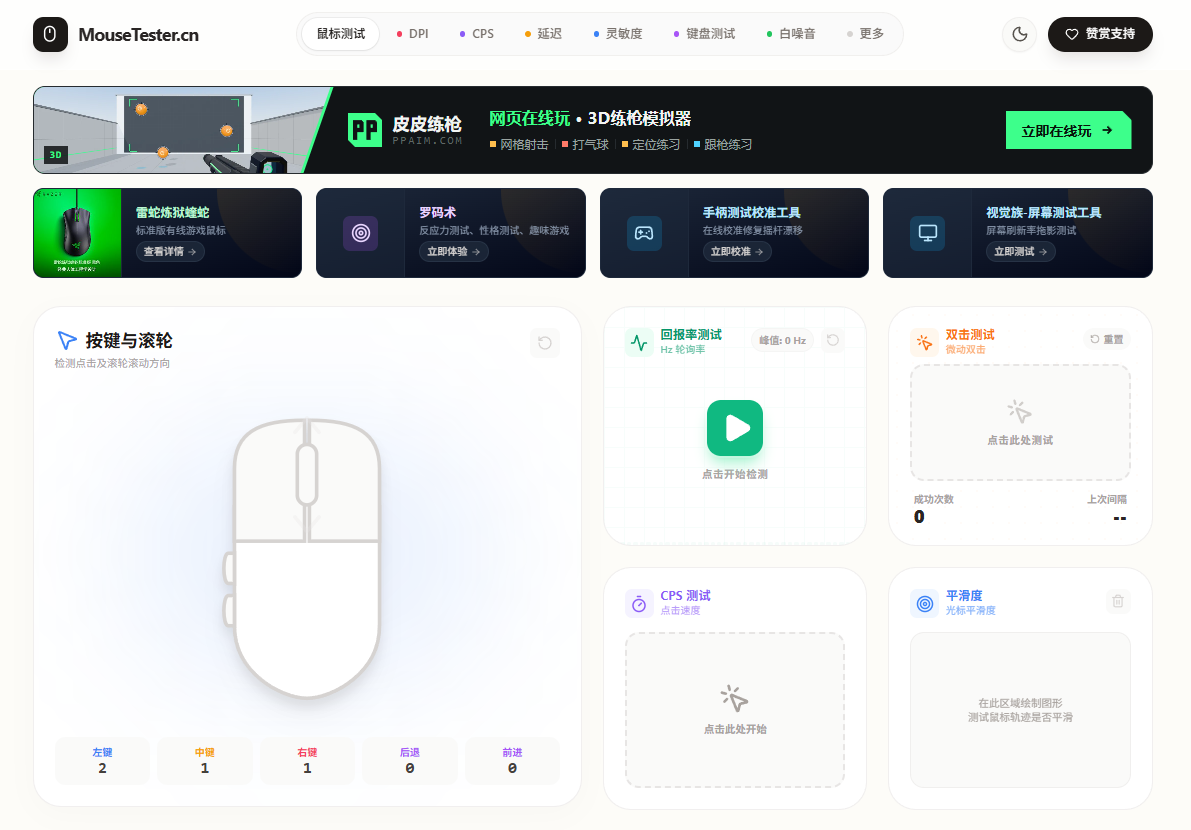Open the 键盘测试 tab
The image size is (1191, 830).
(x=704, y=34)
